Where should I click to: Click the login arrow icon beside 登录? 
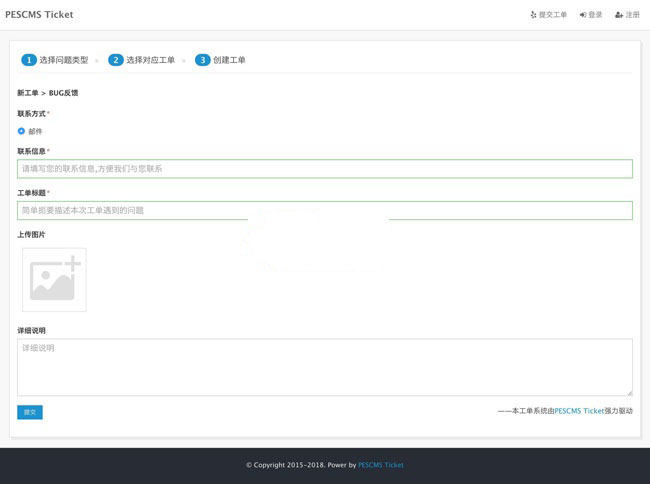[583, 15]
